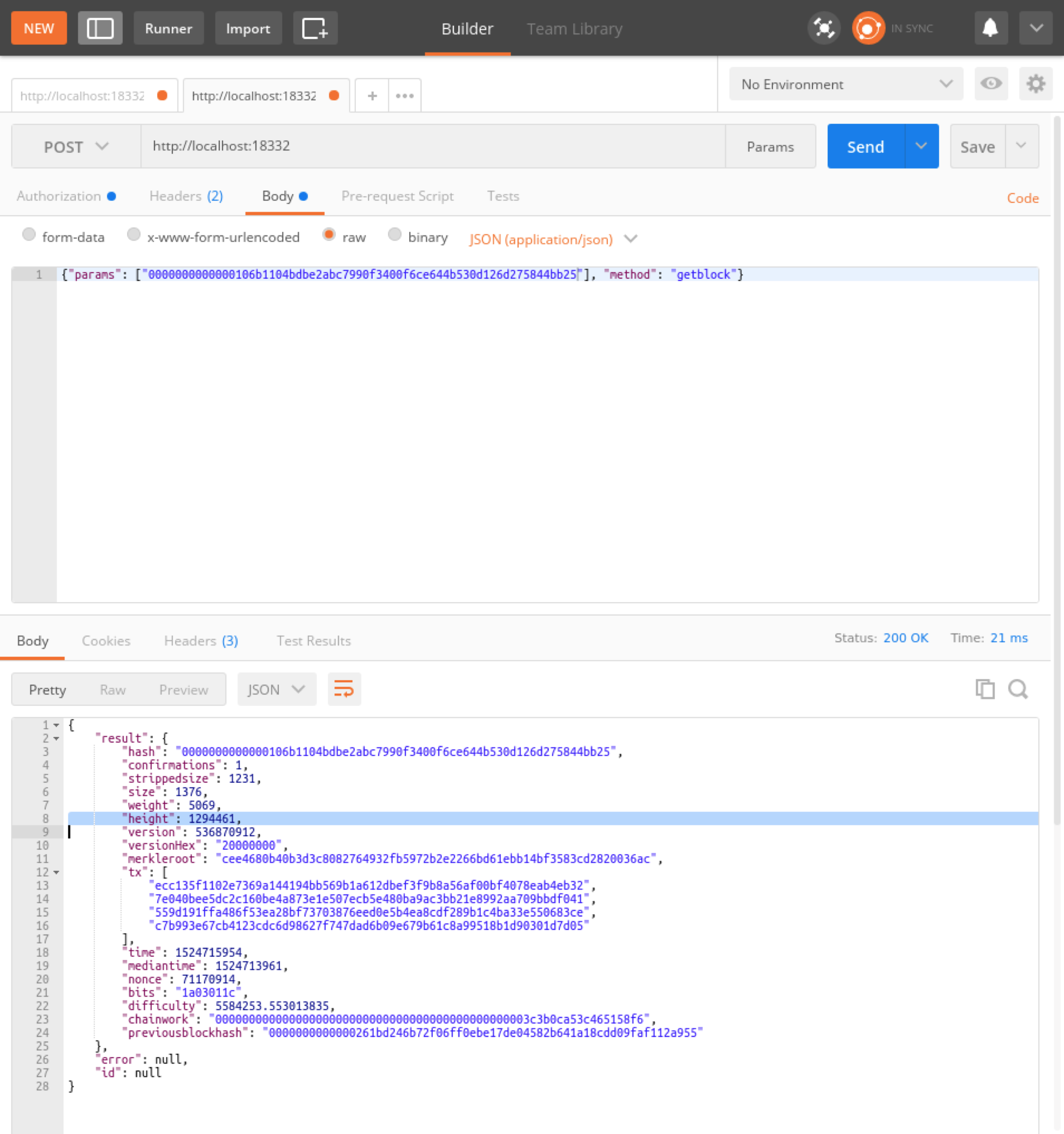The image size is (1064, 1134).
Task: Select the form-data radio option
Action: (x=28, y=235)
